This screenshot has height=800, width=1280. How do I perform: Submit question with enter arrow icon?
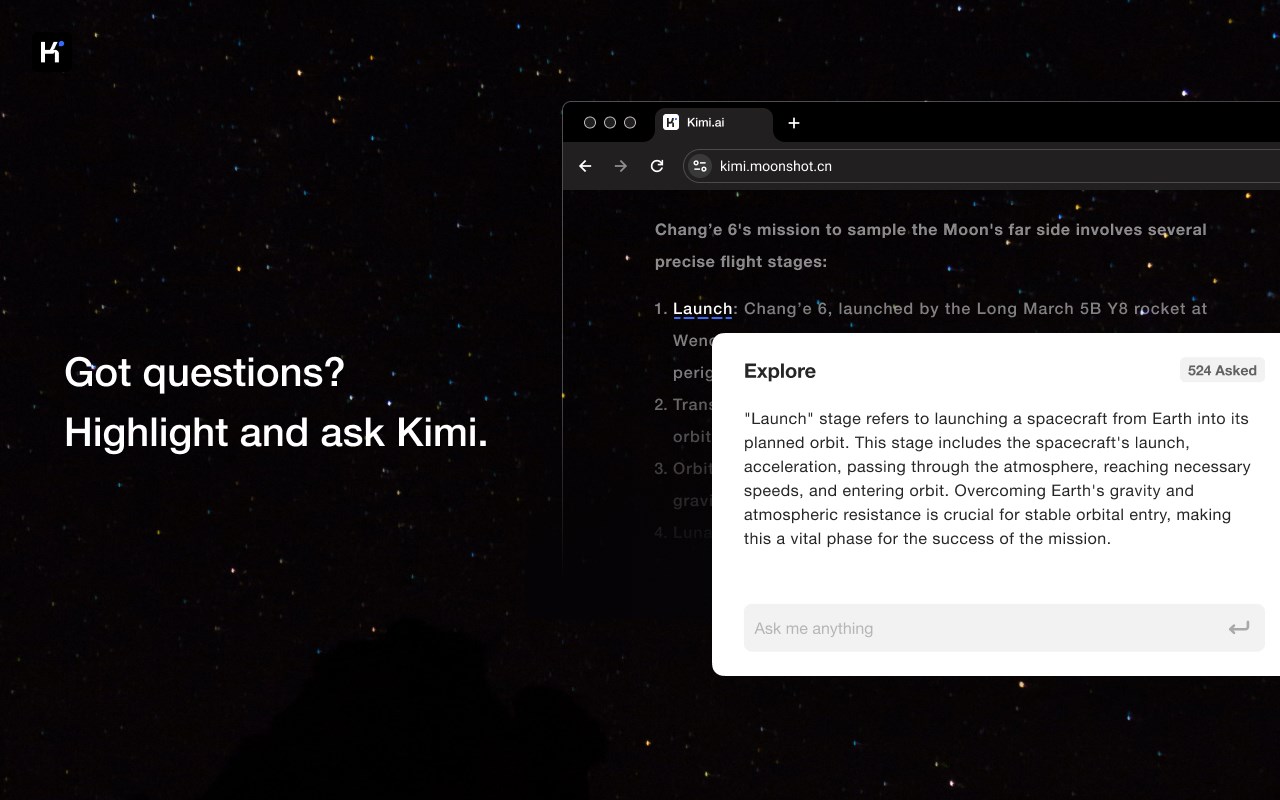1239,628
